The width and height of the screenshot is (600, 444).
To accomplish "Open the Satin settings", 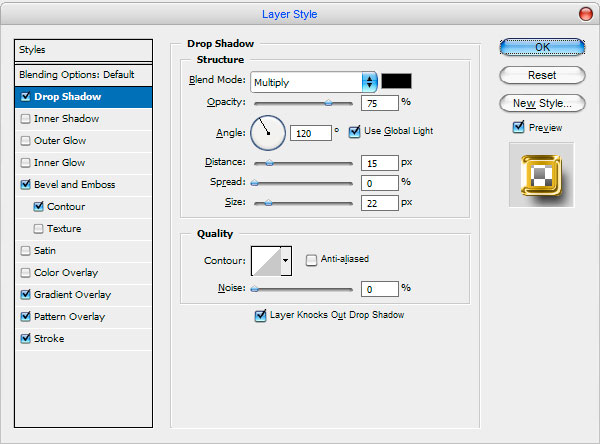I will click(x=45, y=251).
